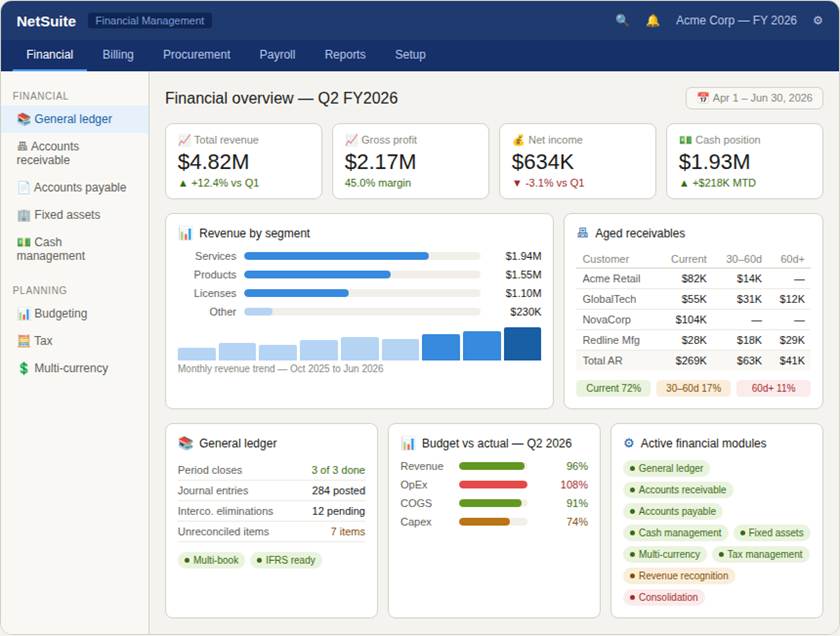Open the Acme Corp — FY 2026 company selector

pos(736,20)
